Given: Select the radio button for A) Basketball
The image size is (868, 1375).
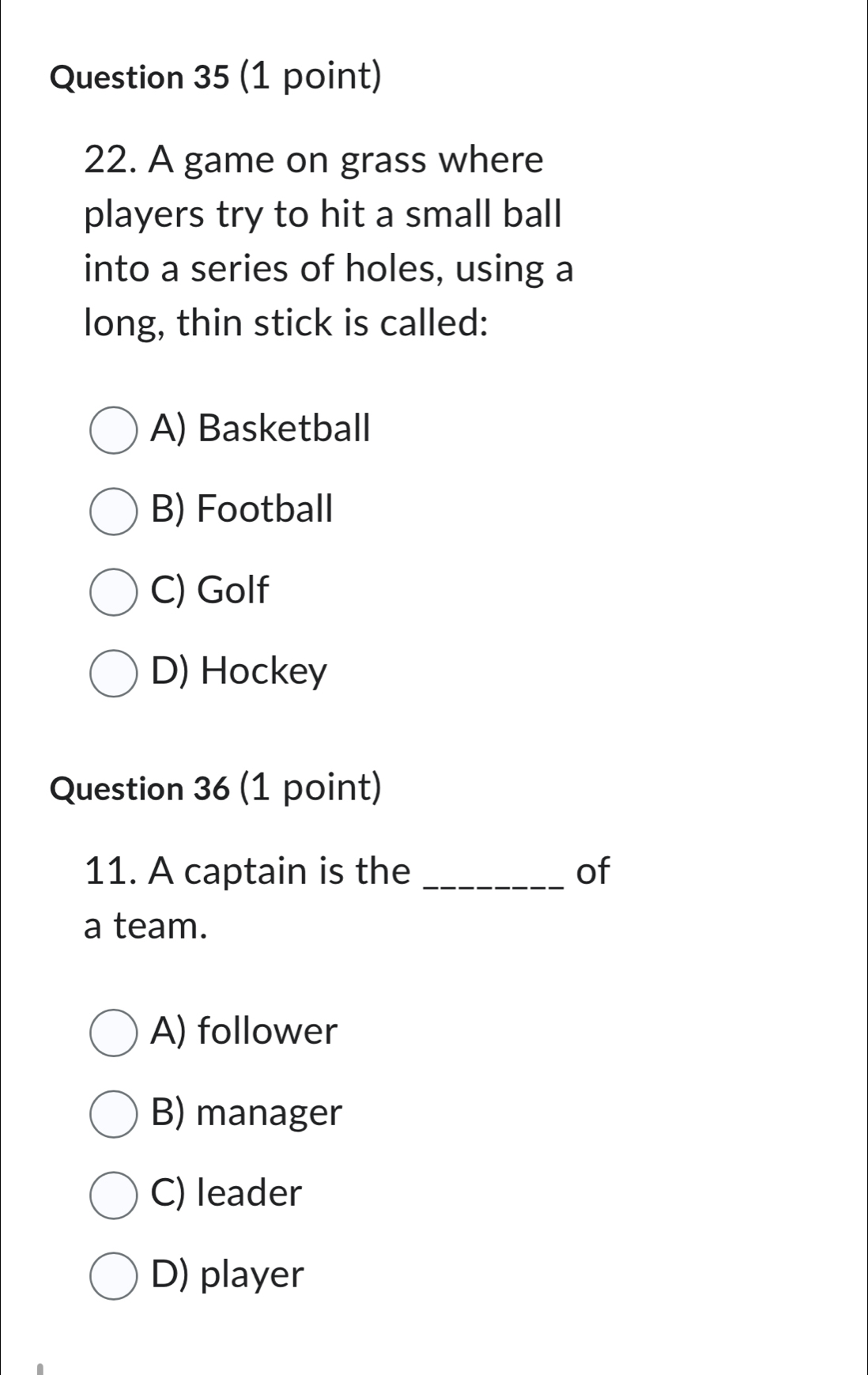Looking at the screenshot, I should coord(113,431).
